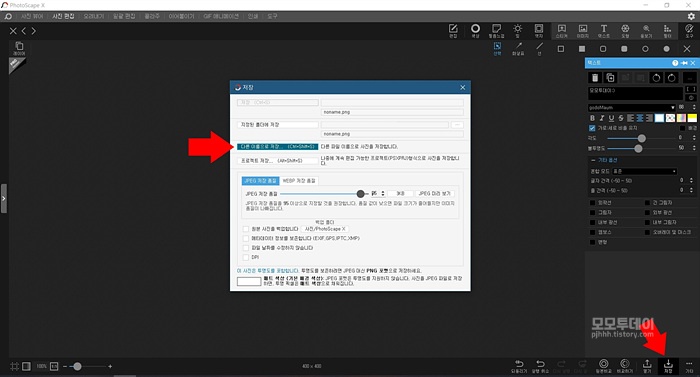
Task: Open the GIF Animation tab
Action: 221,16
